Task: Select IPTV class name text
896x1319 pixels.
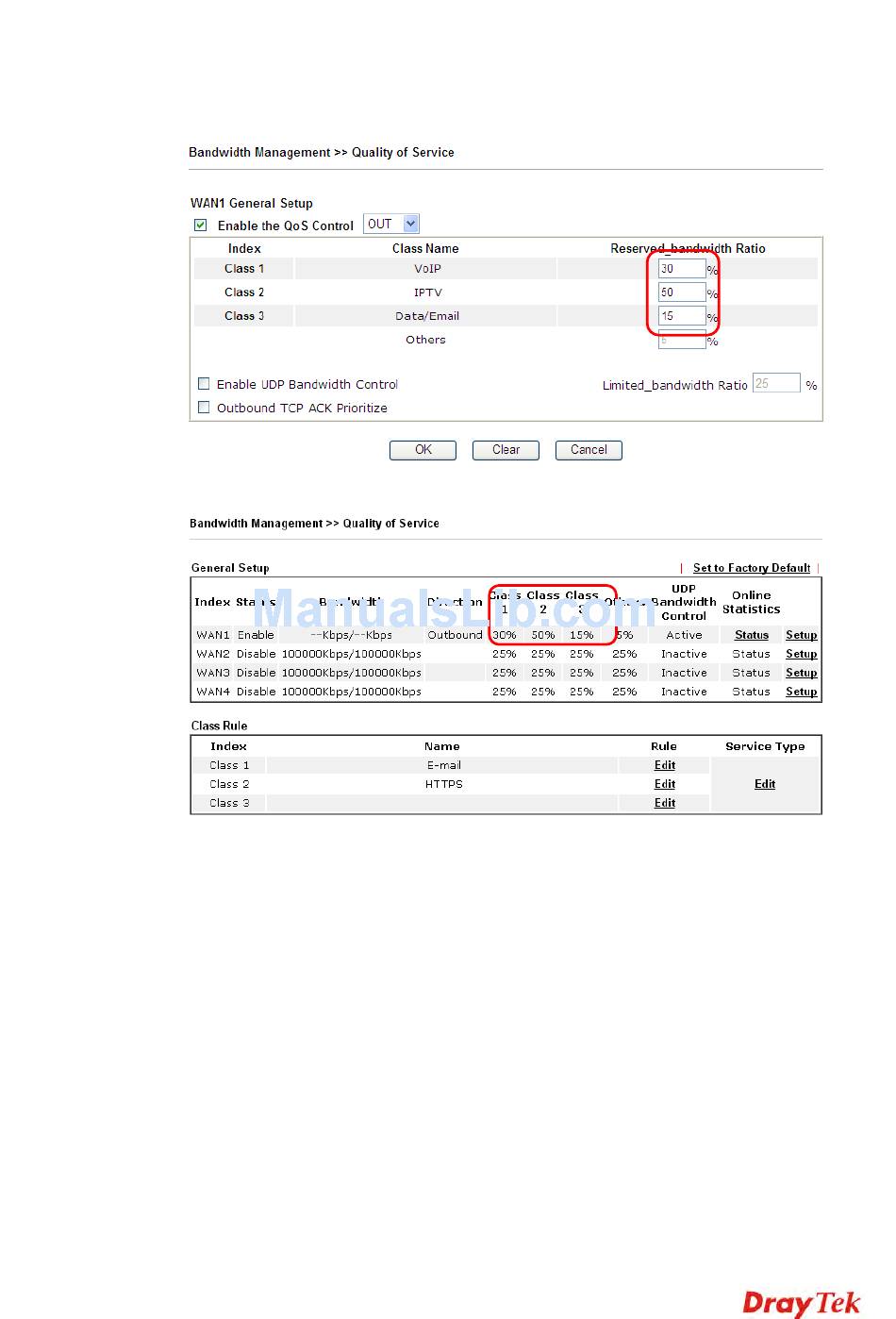Action: tap(427, 292)
